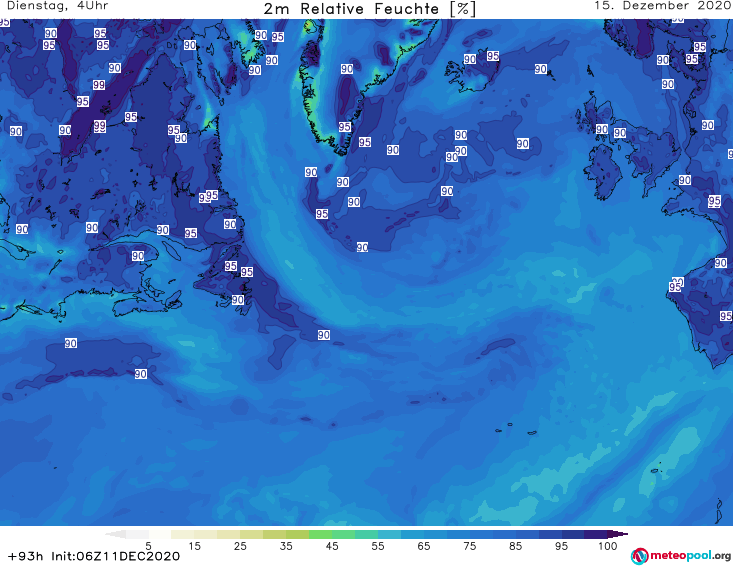Select the 'Dienstag, 4Uhr' time label

(57, 6)
